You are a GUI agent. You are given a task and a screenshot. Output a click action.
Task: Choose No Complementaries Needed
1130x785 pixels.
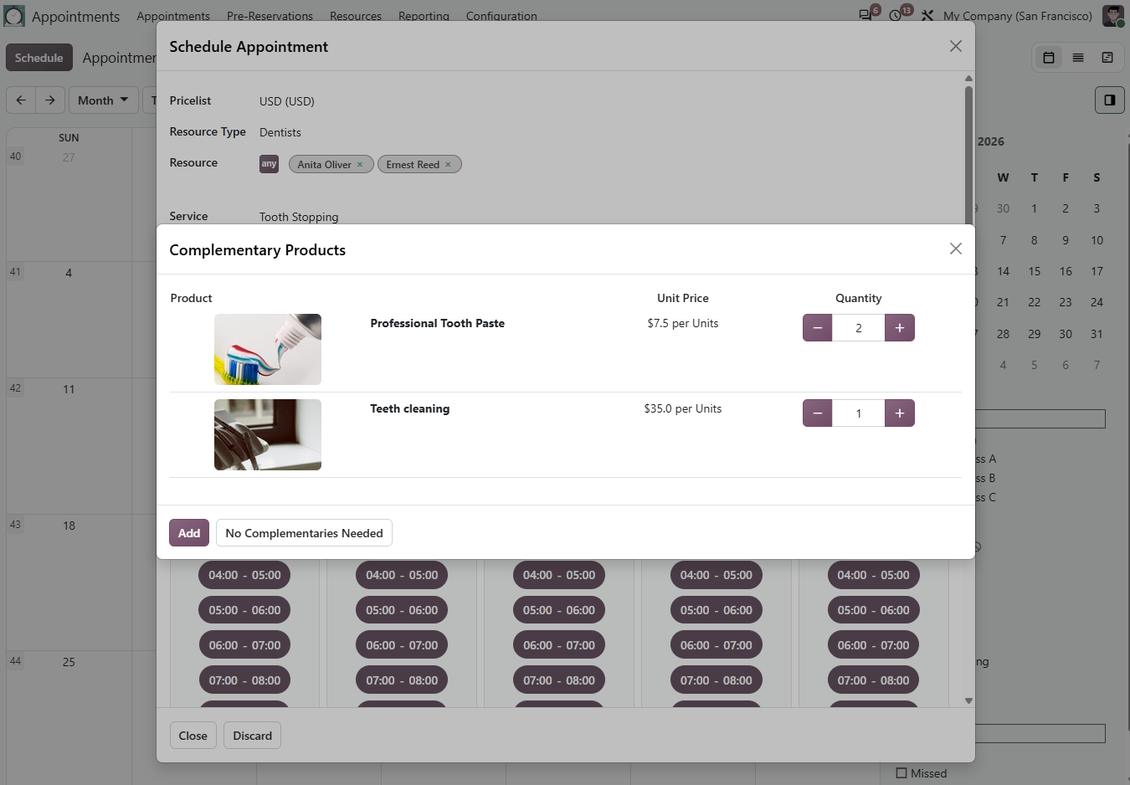(x=304, y=533)
